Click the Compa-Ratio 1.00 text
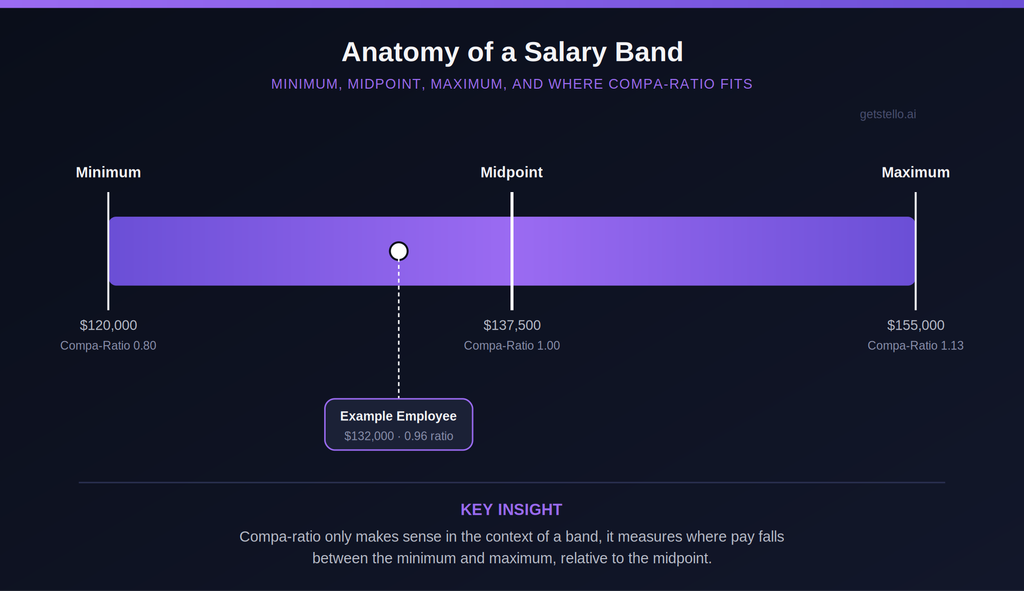1024x591 pixels. point(512,345)
